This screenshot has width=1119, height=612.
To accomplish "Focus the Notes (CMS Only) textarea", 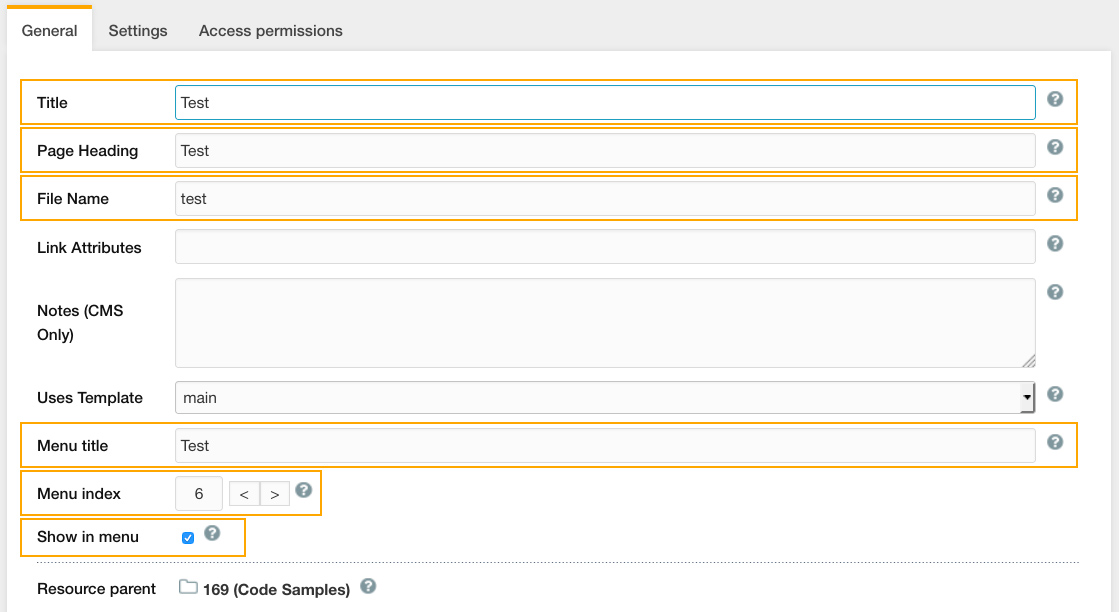I will click(605, 323).
